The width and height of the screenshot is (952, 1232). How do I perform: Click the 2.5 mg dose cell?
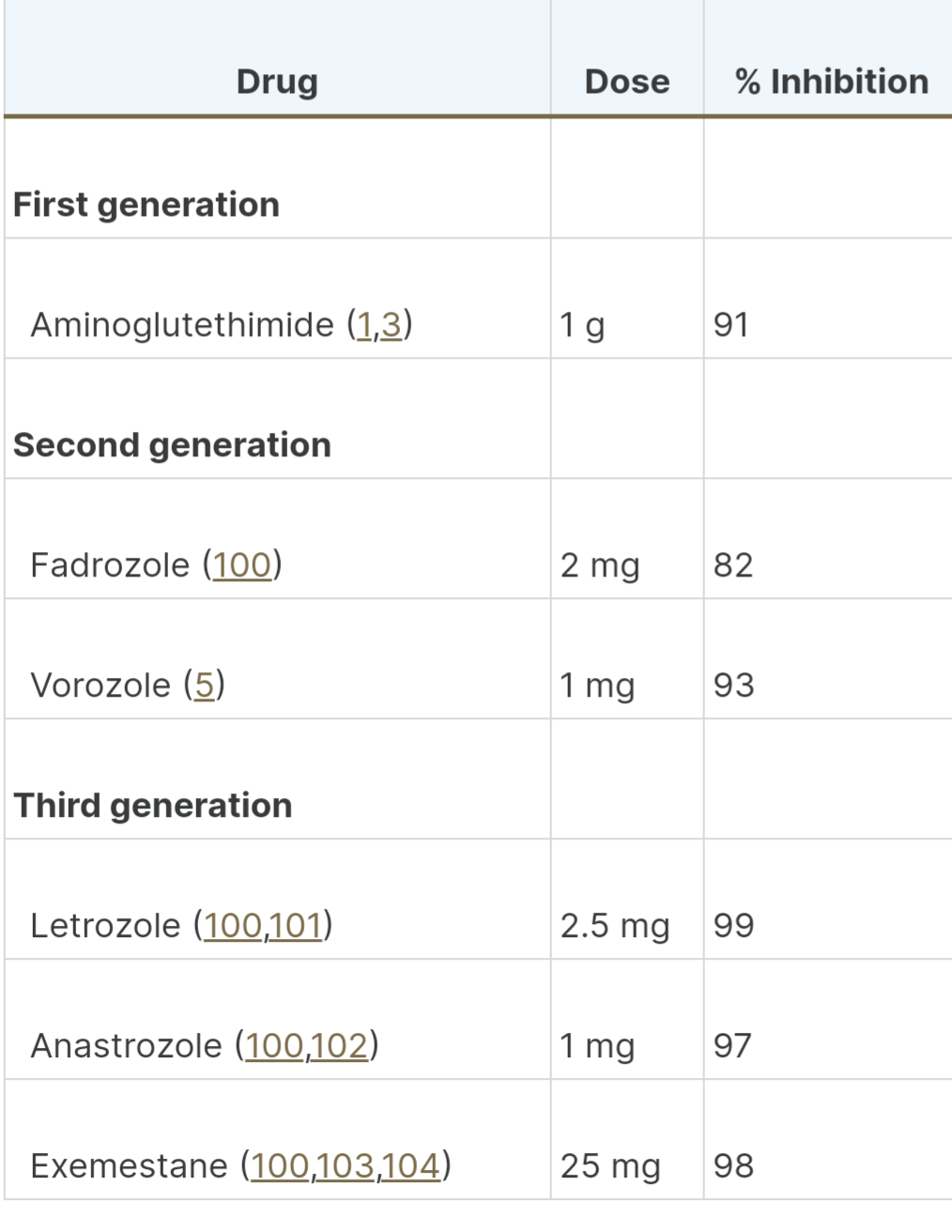pyautogui.click(x=615, y=927)
